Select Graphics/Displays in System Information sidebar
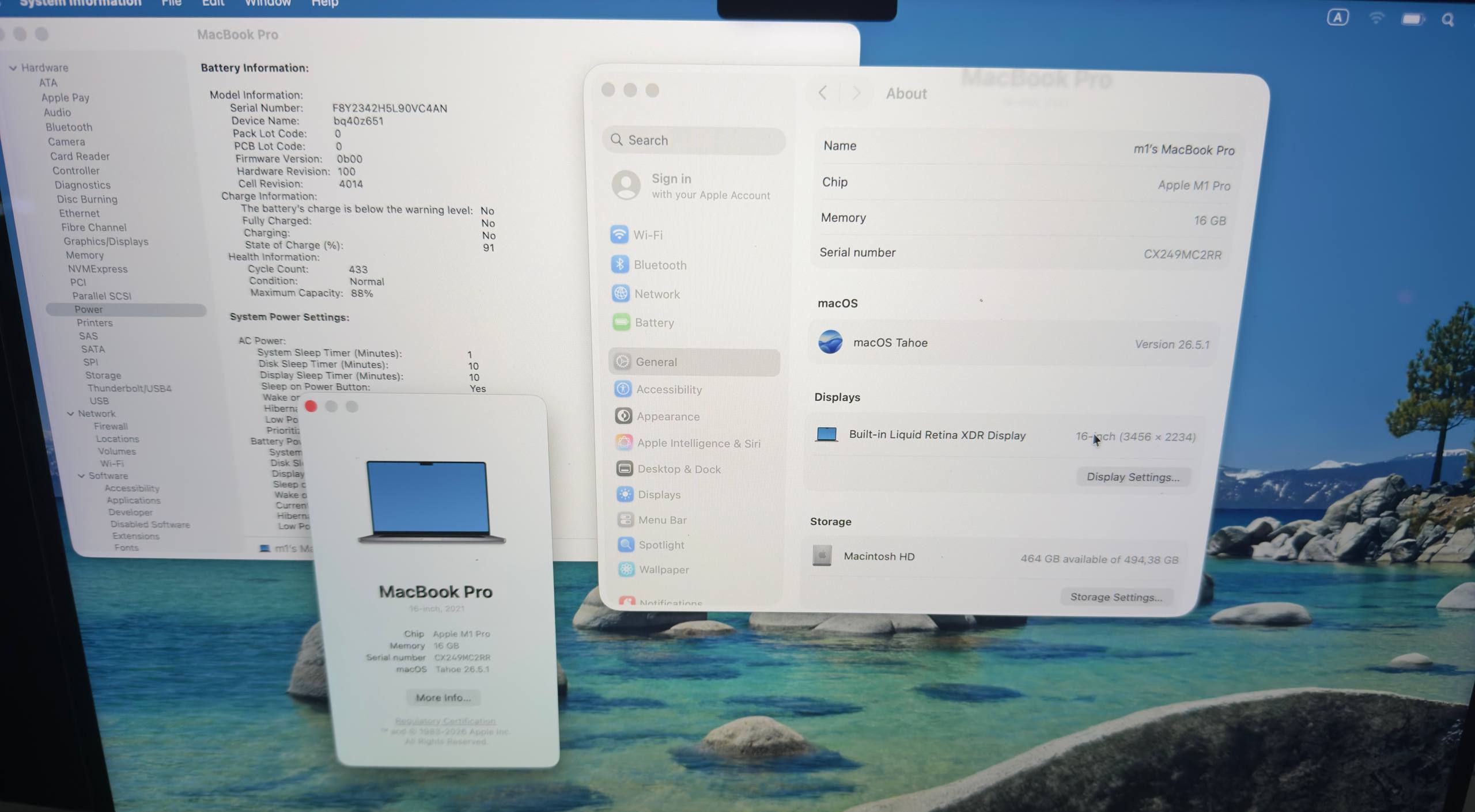Viewport: 1475px width, 812px height. (x=106, y=241)
